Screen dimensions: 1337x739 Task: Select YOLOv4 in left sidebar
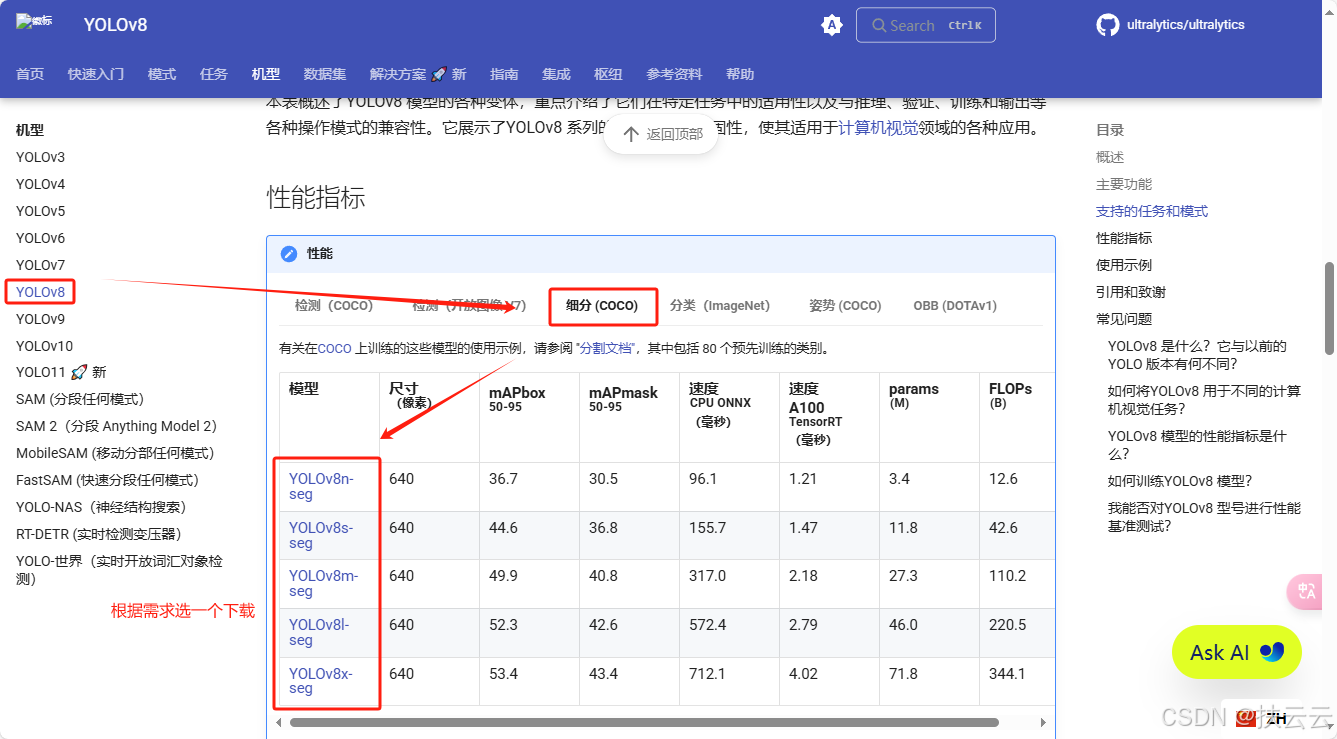[40, 184]
